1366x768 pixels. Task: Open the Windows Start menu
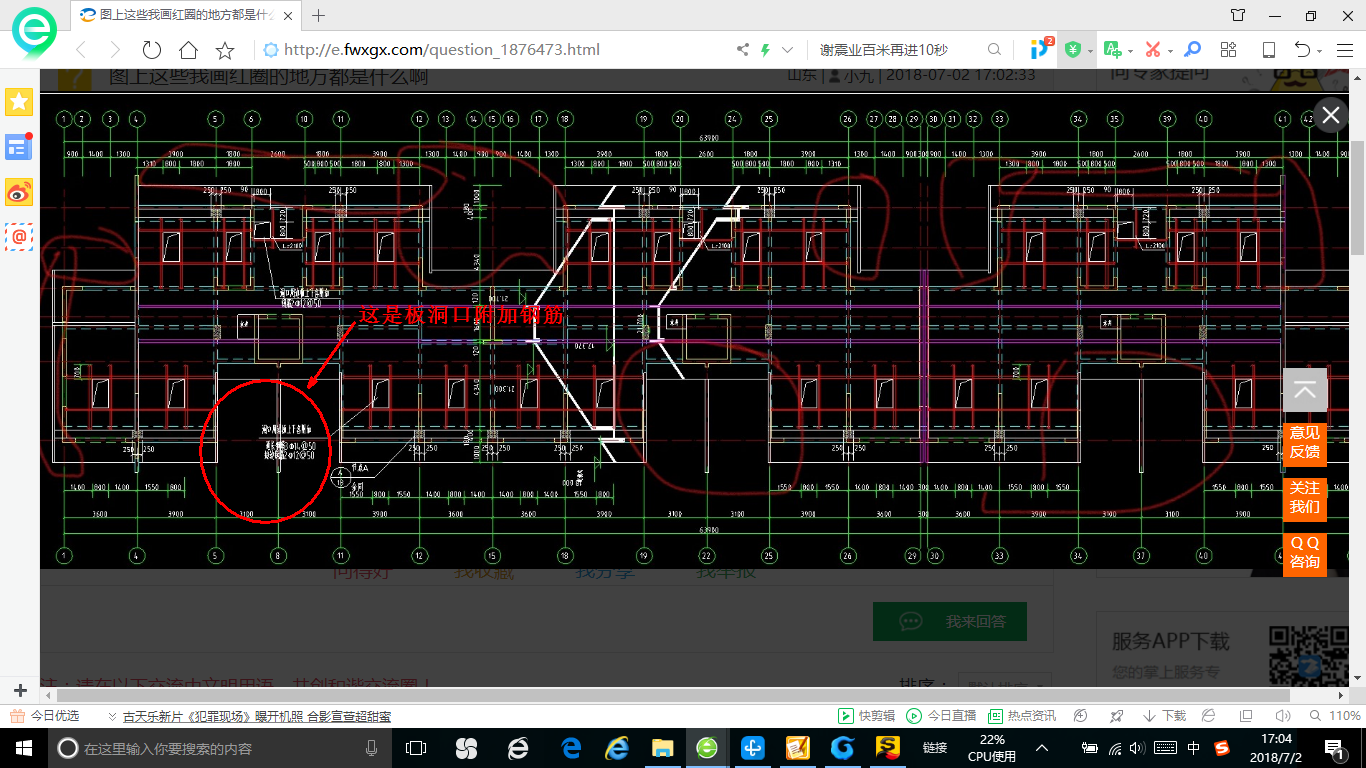pyautogui.click(x=23, y=747)
